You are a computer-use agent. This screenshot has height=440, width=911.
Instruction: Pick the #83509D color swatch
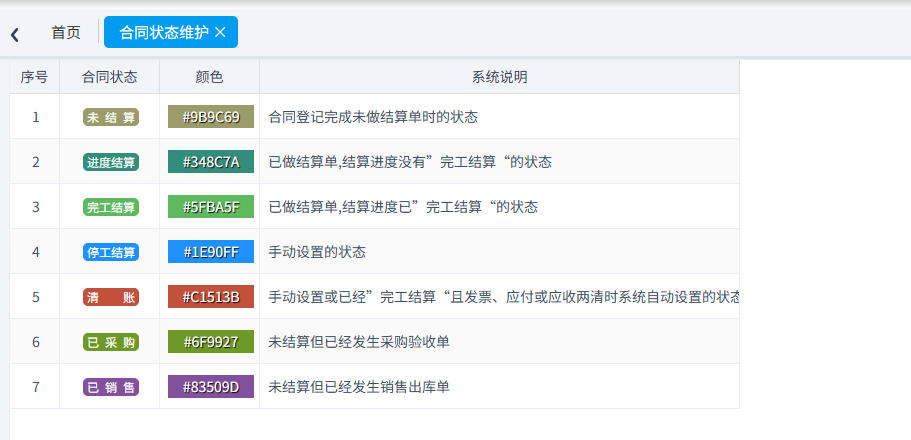click(x=211, y=387)
